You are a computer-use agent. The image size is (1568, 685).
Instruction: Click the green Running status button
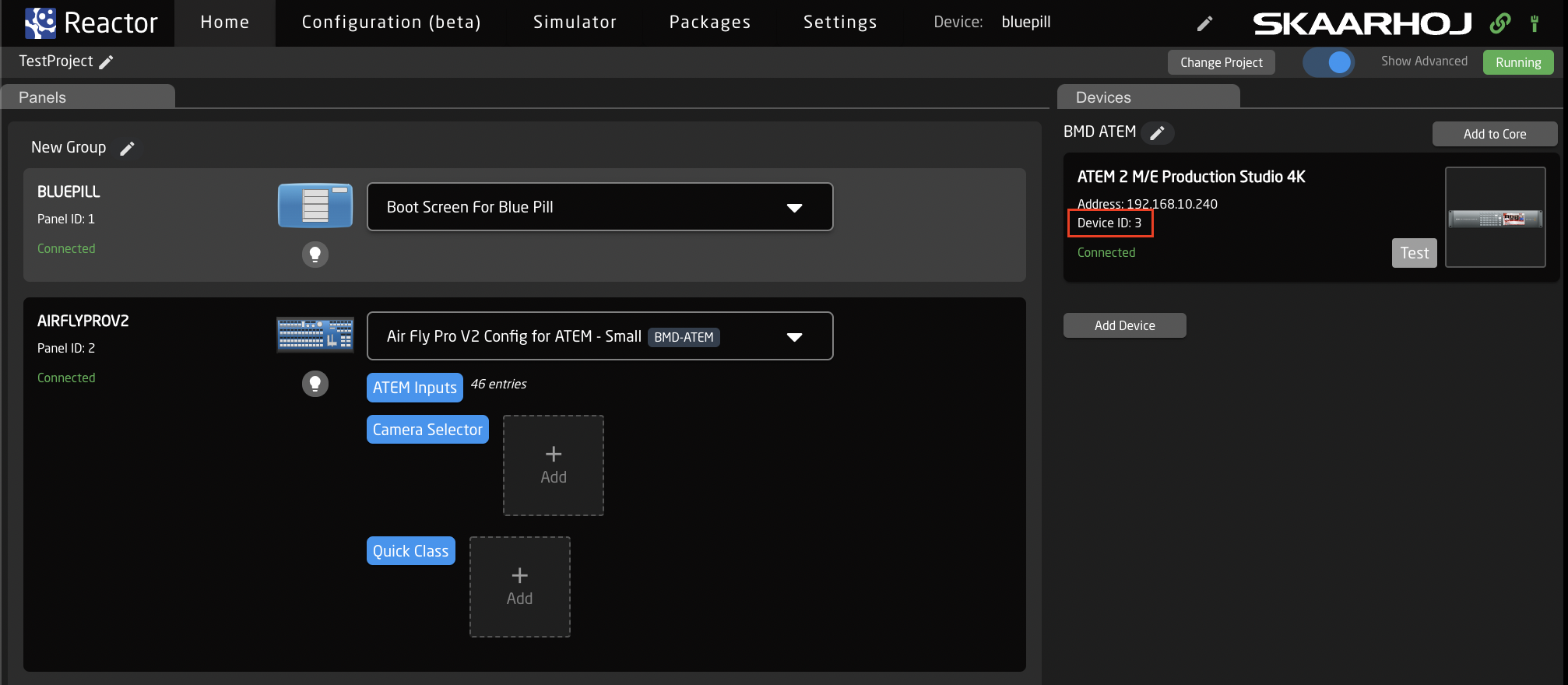click(1518, 62)
